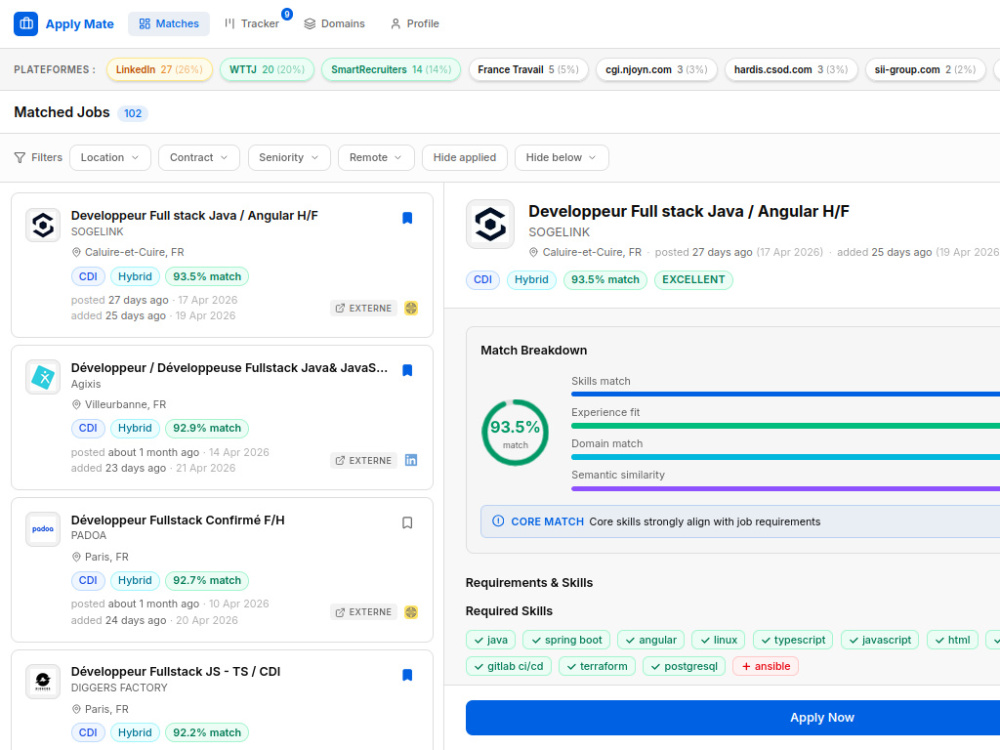This screenshot has height=750, width=1000.
Task: Click the DIGGERS FACTORY company logo
Action: 43,682
